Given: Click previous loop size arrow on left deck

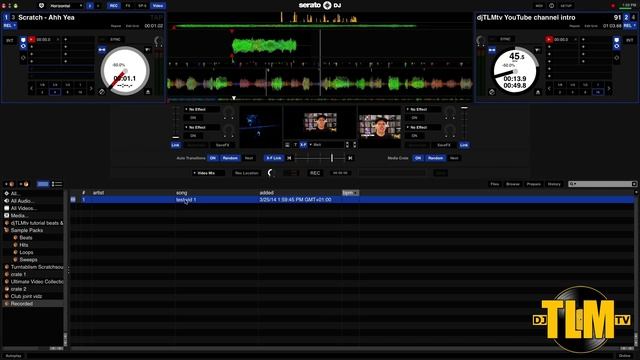Looking at the screenshot, I should coord(32,88).
